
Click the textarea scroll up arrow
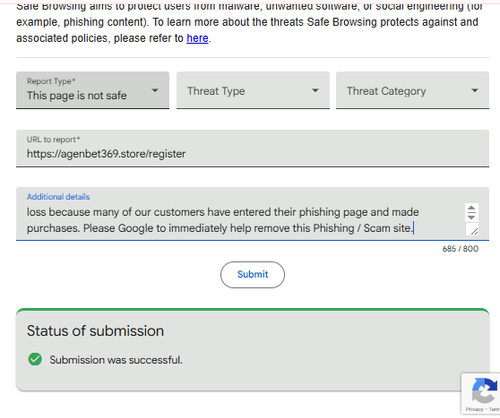(471, 209)
